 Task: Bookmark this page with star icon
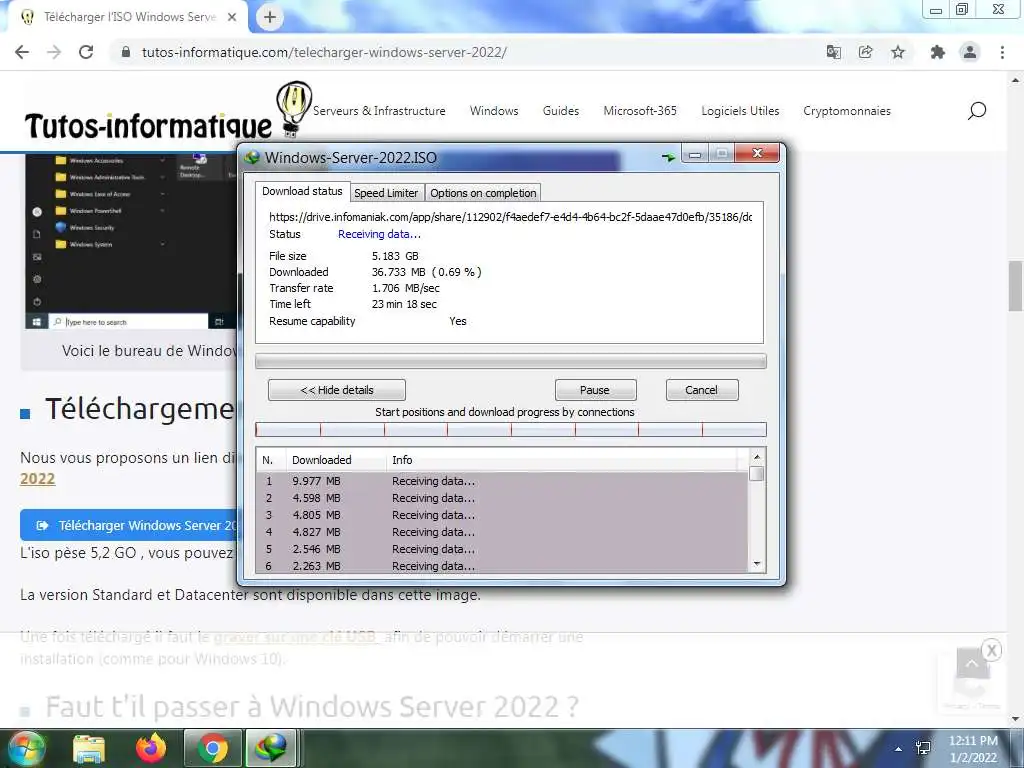tap(898, 52)
